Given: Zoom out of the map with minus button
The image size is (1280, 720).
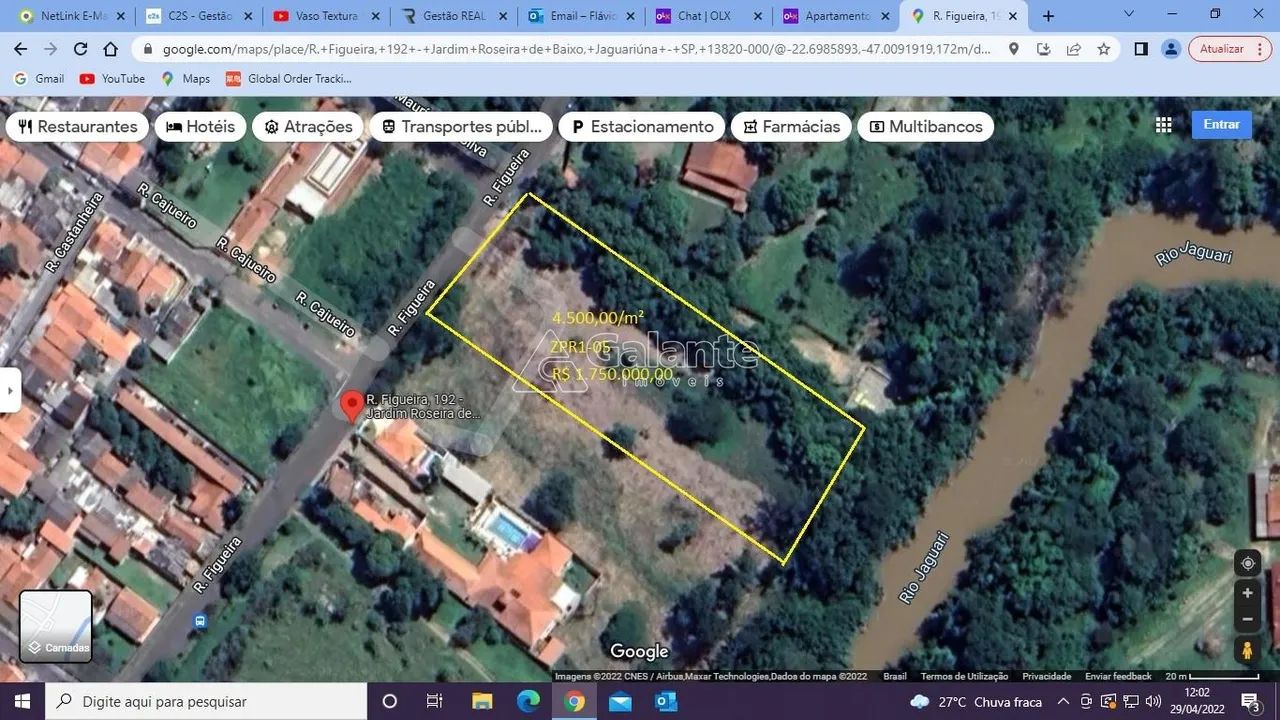Looking at the screenshot, I should click(x=1247, y=619).
